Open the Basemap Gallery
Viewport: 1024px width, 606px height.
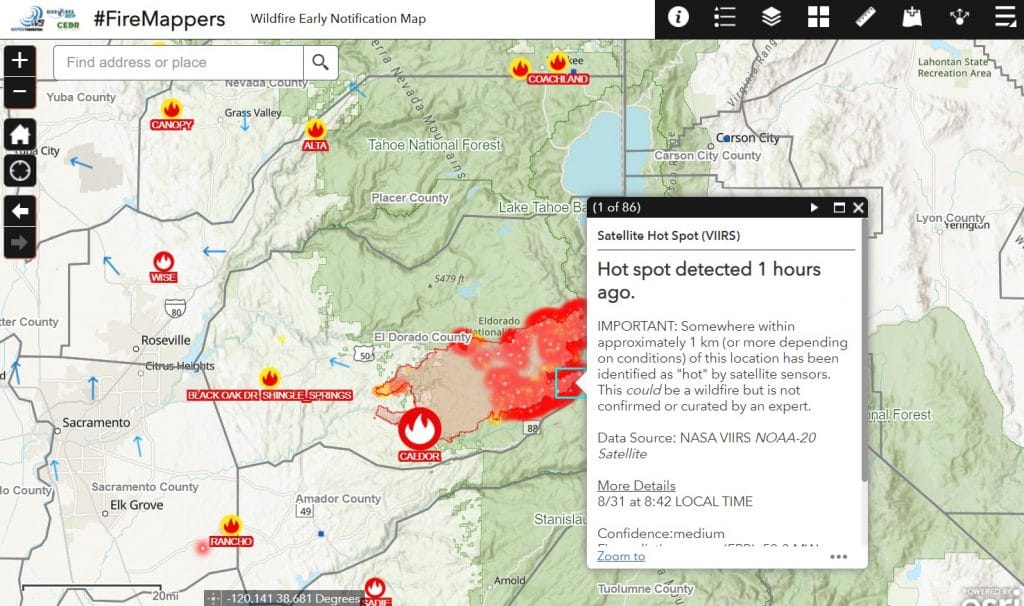(x=818, y=17)
